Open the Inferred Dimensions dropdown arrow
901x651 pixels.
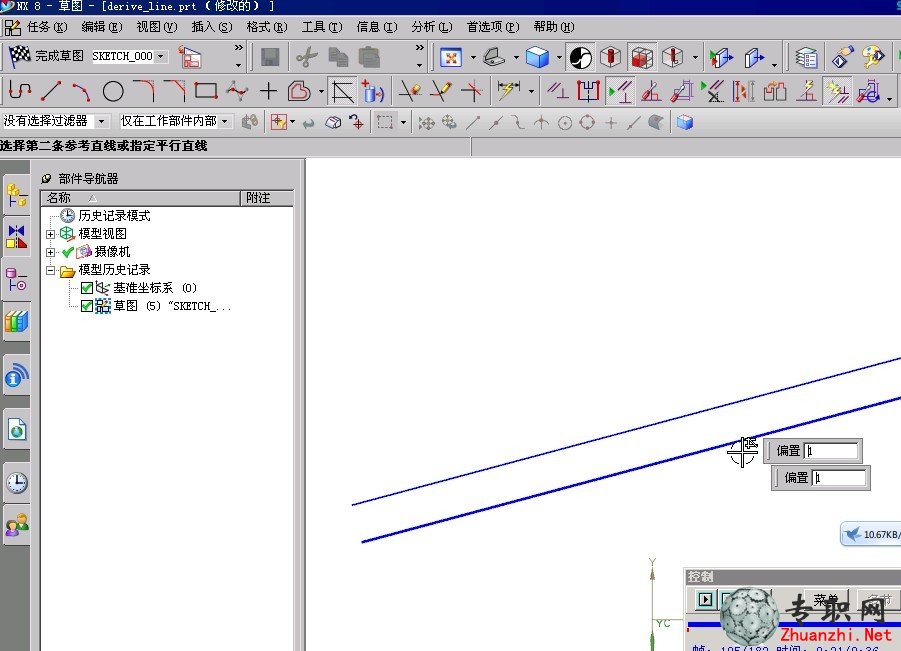531,91
